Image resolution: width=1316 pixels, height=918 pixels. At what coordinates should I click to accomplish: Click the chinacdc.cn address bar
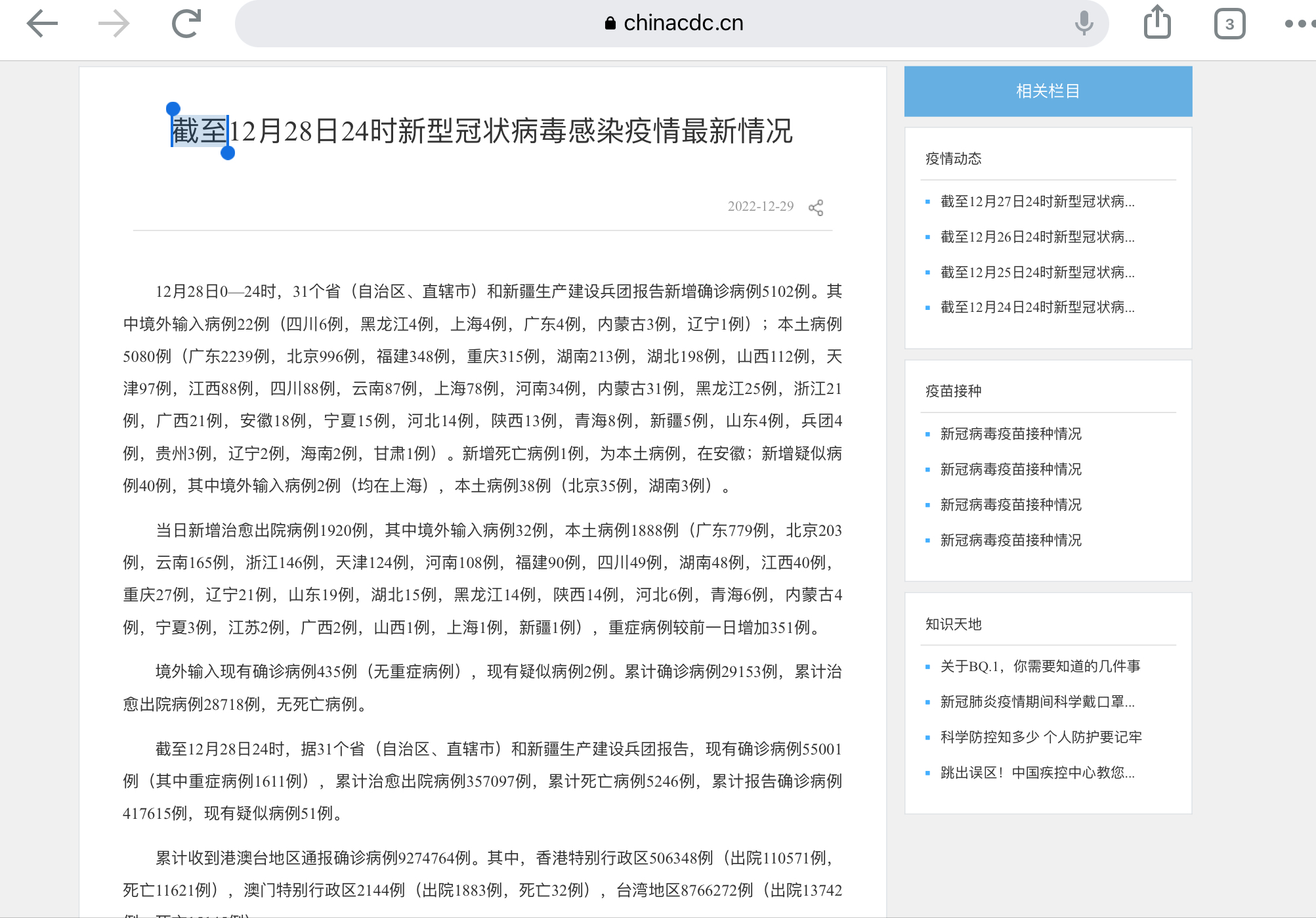pos(683,24)
